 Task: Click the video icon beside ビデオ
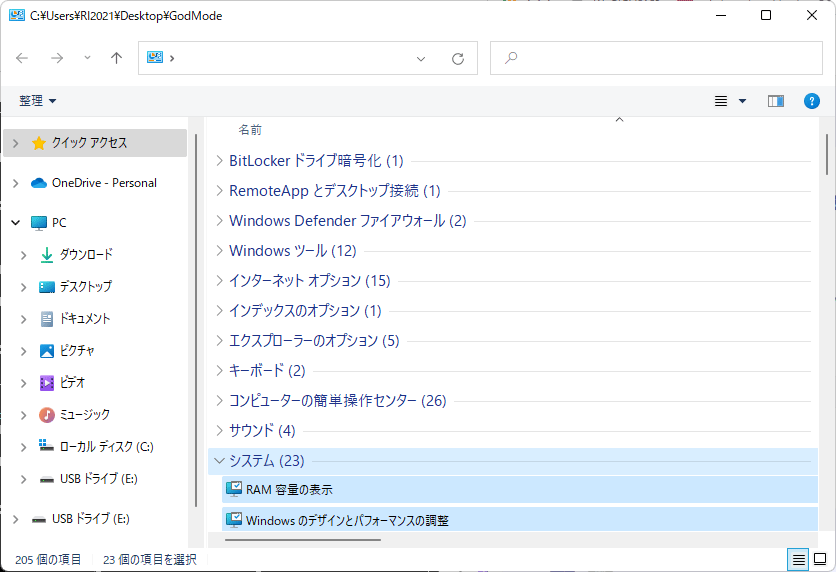[47, 383]
